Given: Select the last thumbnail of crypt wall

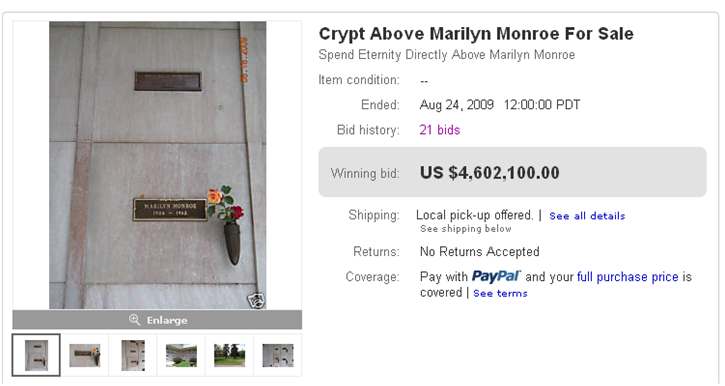Looking at the screenshot, I should point(278,355).
